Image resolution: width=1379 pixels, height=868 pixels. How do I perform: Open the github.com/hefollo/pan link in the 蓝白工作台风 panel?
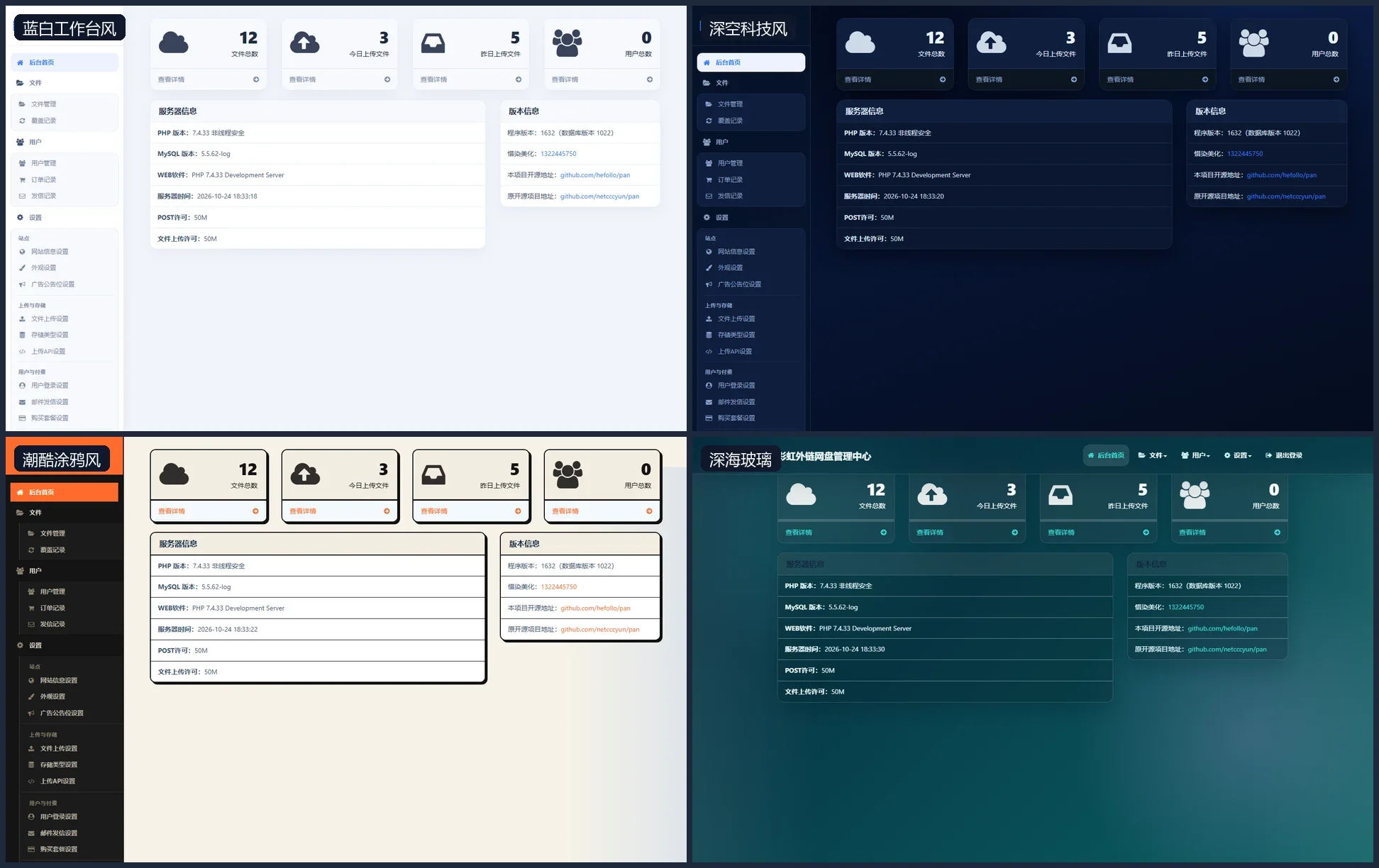click(x=595, y=175)
